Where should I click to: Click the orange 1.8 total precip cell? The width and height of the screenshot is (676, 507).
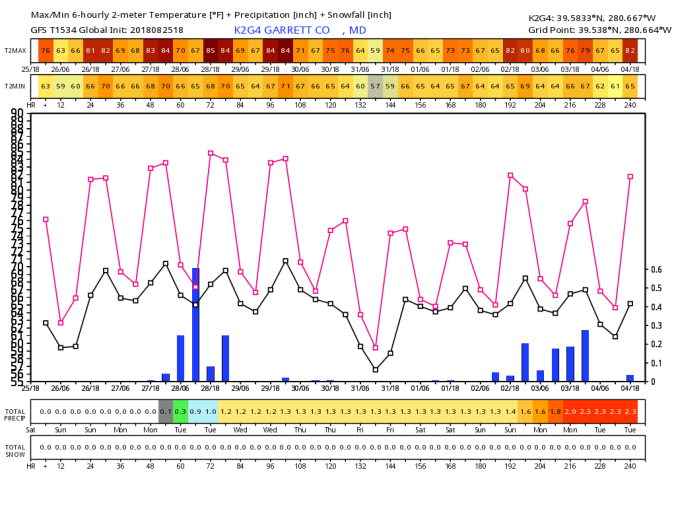pyautogui.click(x=555, y=412)
